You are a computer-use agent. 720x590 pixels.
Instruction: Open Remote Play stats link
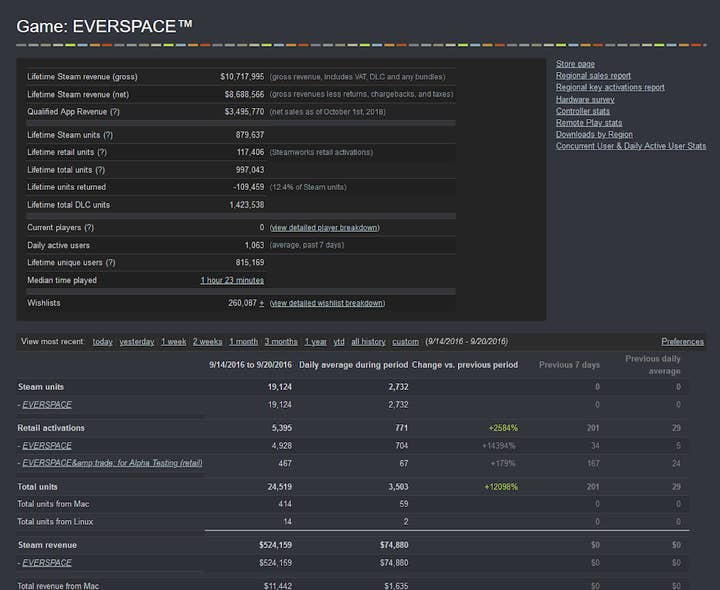589,123
